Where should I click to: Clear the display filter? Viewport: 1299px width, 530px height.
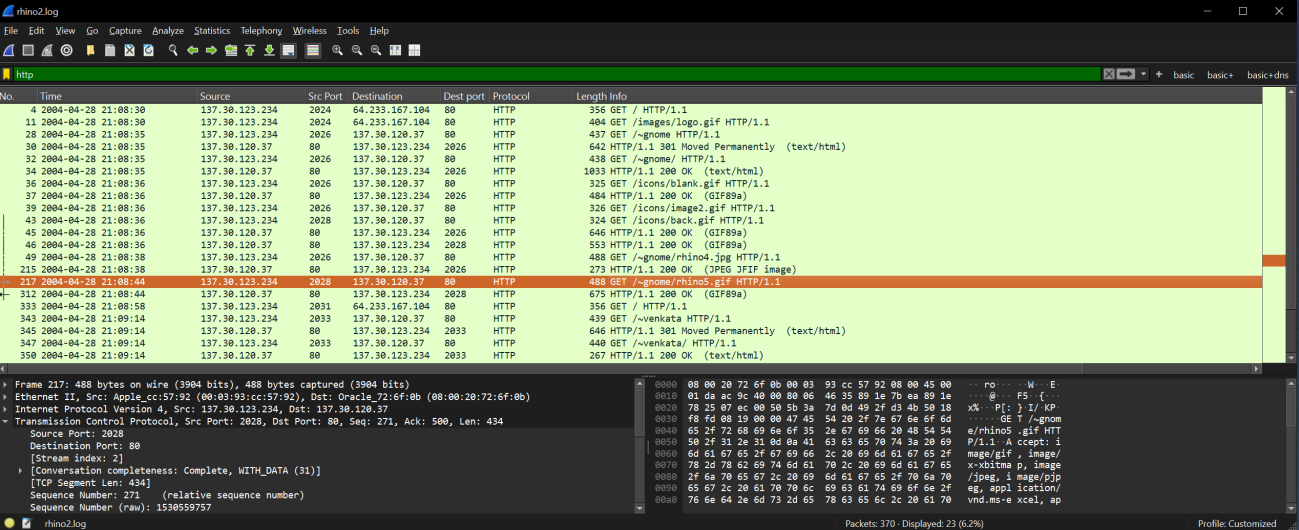click(1109, 74)
